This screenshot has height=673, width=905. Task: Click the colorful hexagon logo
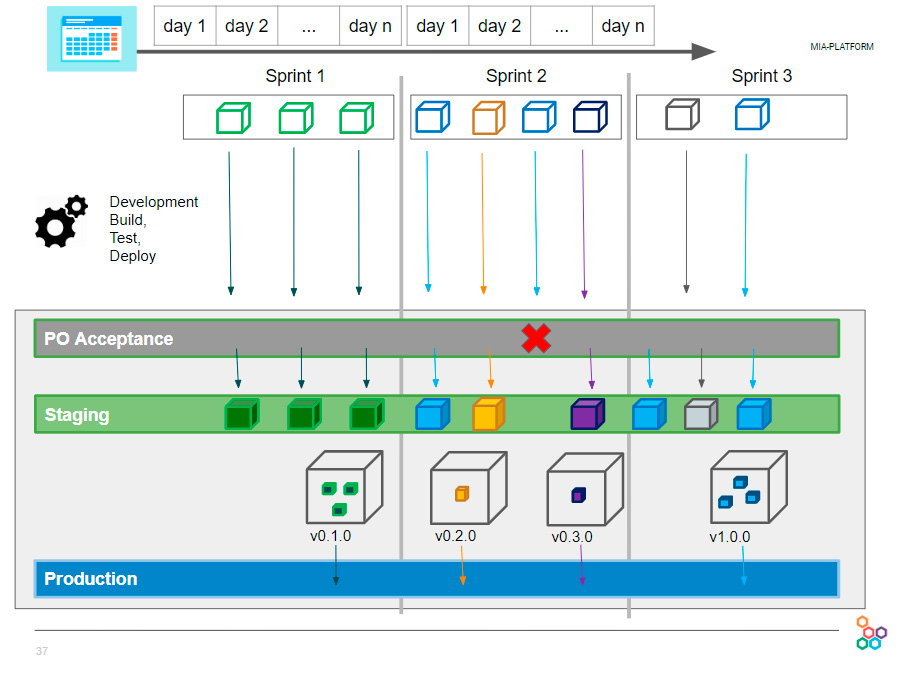tap(871, 633)
